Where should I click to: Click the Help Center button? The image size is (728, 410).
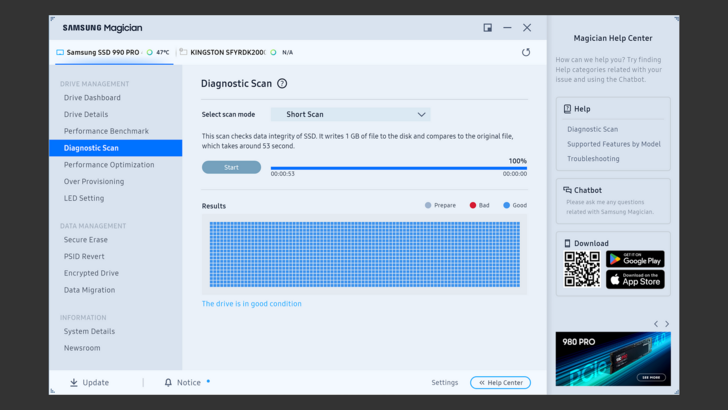pyautogui.click(x=500, y=382)
